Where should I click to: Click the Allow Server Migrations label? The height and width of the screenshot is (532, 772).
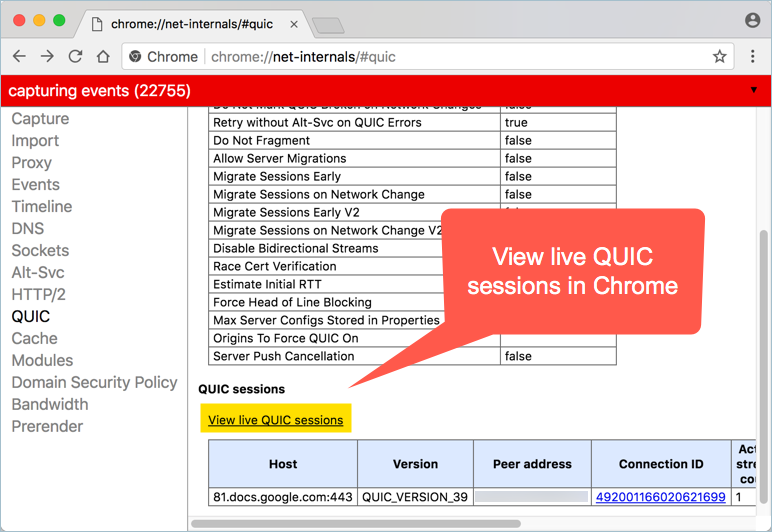tap(280, 158)
